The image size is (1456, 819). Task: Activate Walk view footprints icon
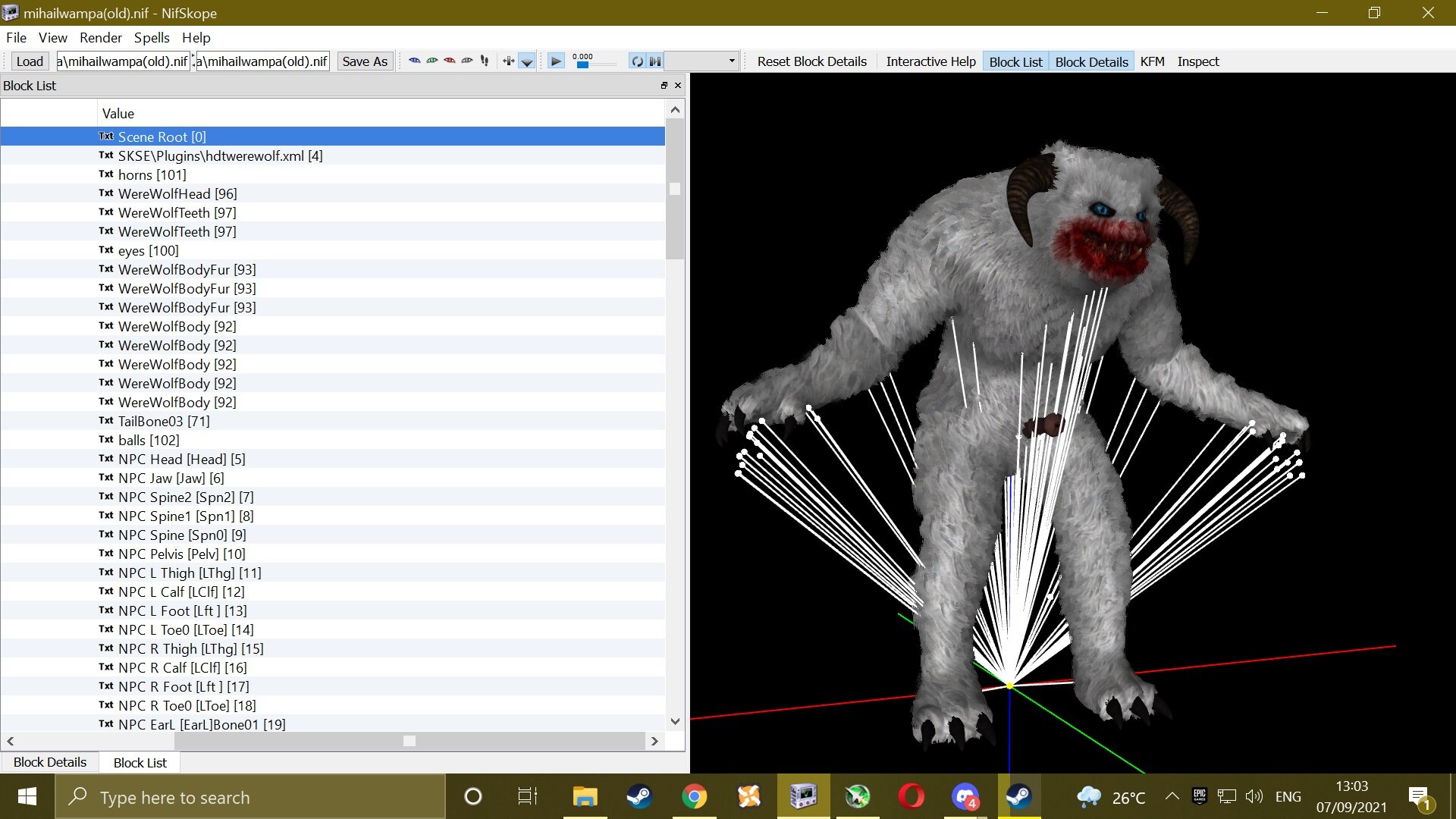point(485,61)
